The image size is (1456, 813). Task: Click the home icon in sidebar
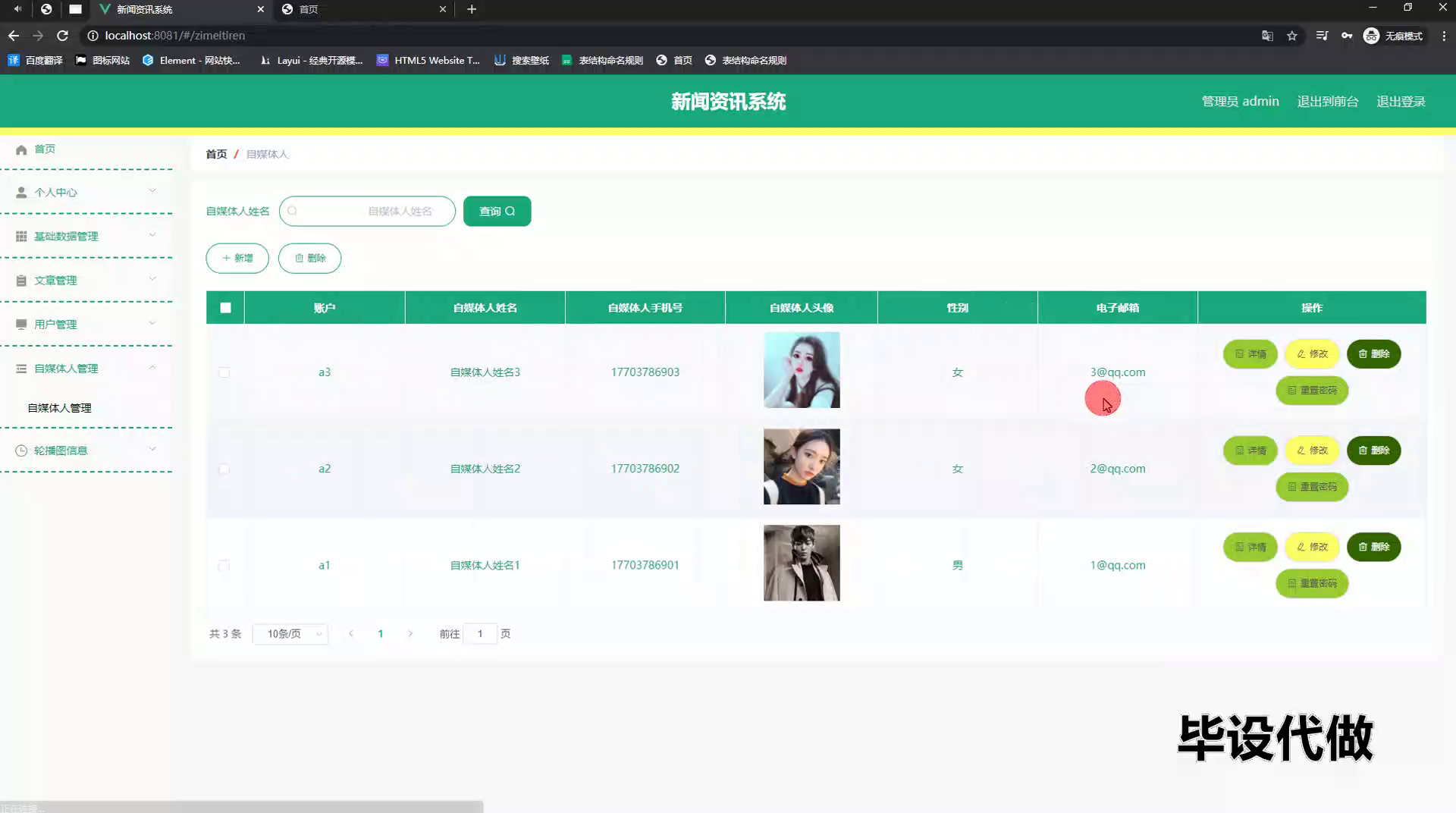point(21,149)
